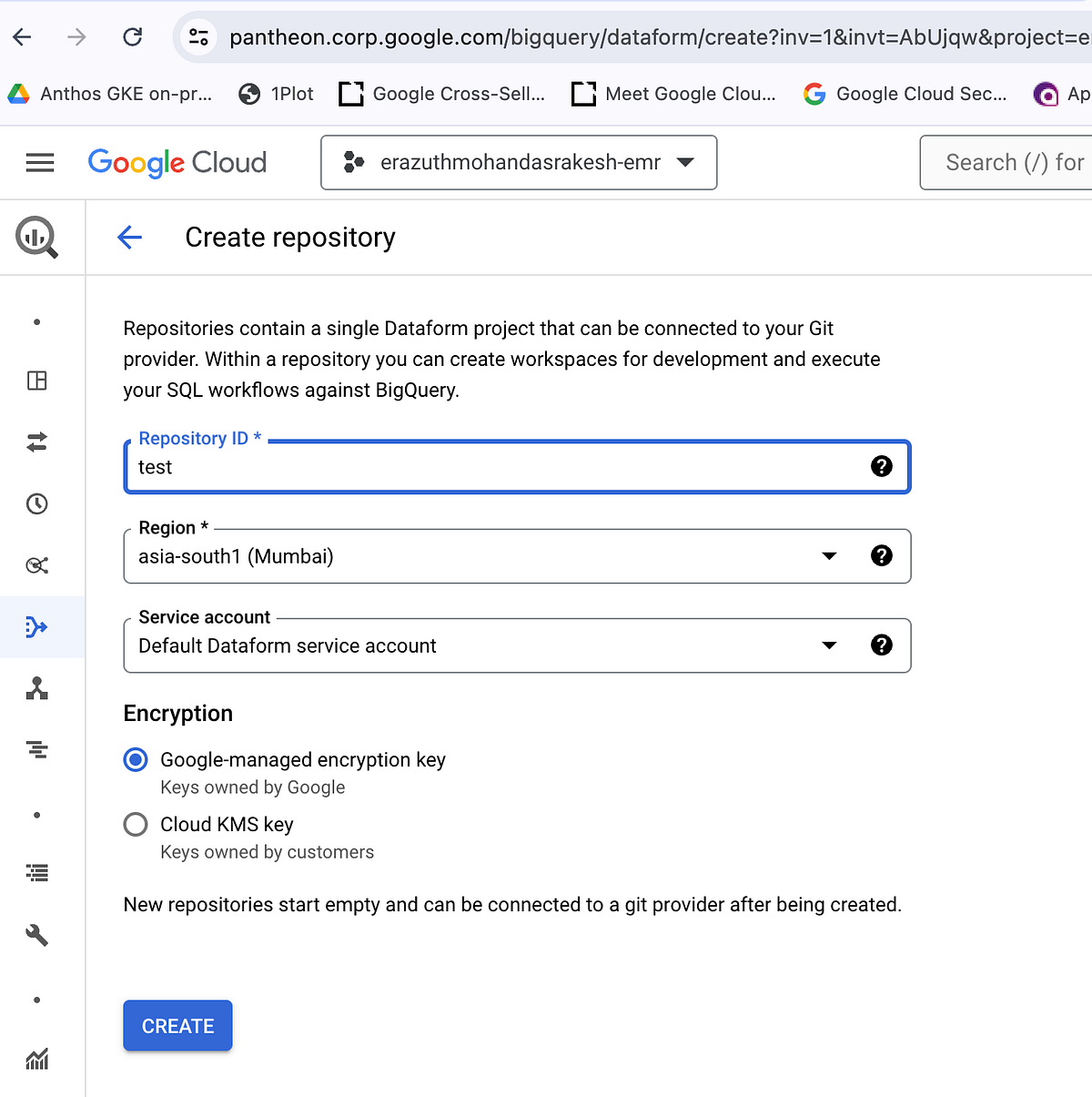Select the highlighted Dataform sidebar icon
The image size is (1092, 1097).
36,626
